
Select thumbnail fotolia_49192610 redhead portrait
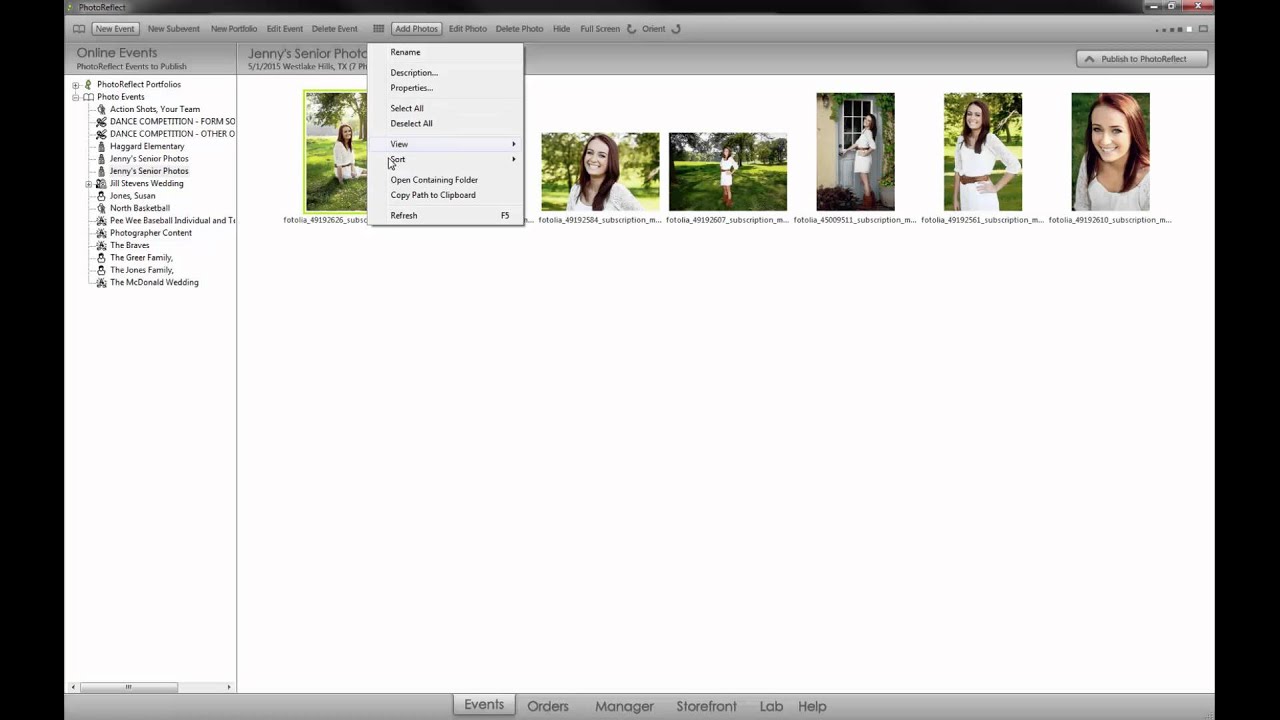(1110, 152)
